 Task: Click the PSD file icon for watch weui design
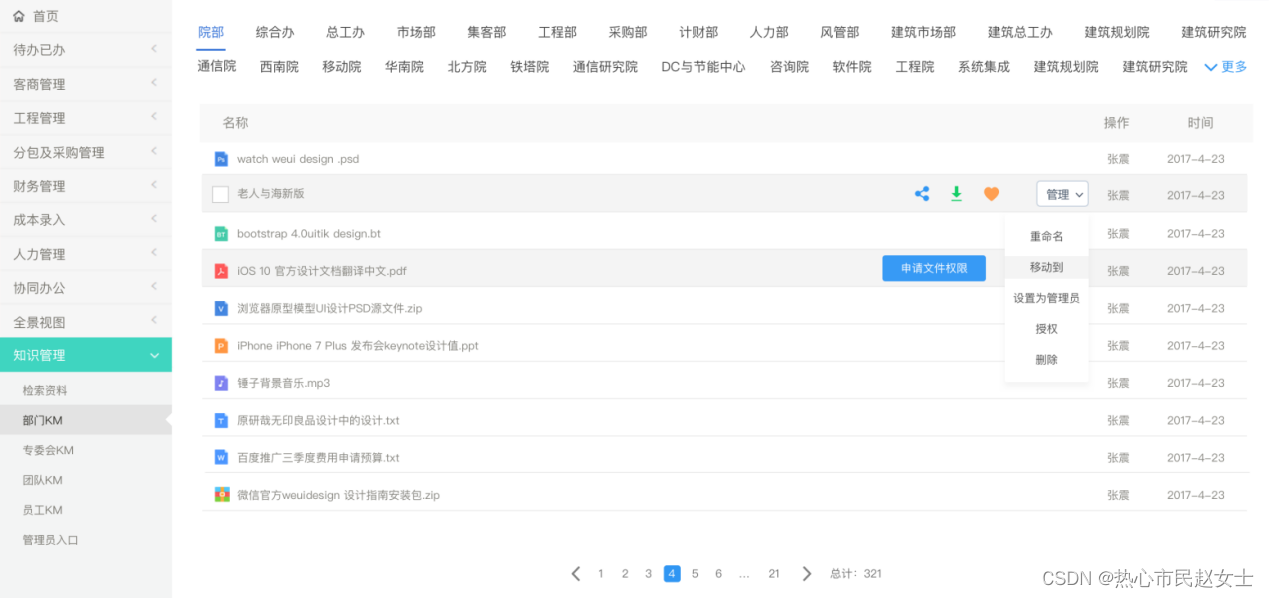tap(221, 158)
